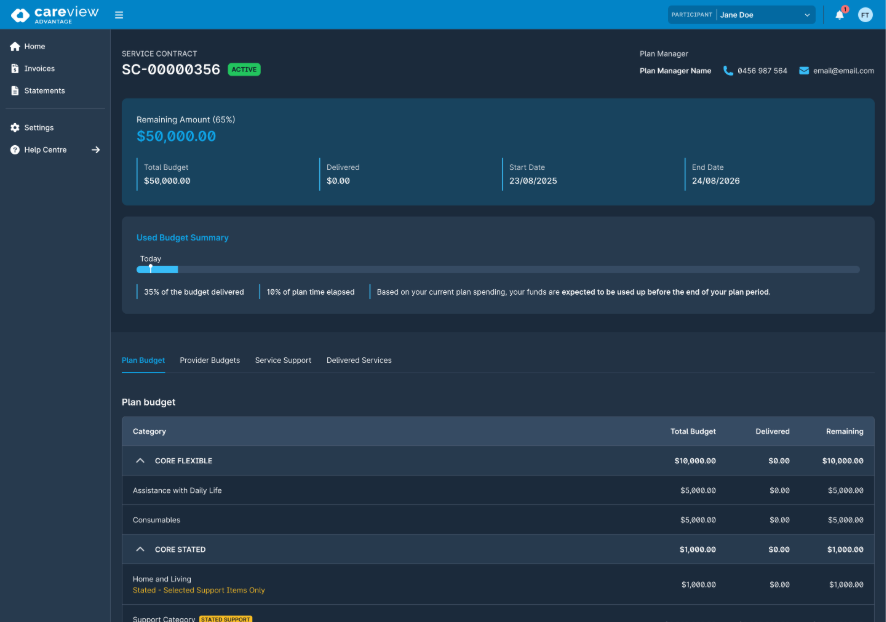Select the Assistance with Daily Life row

click(x=177, y=491)
